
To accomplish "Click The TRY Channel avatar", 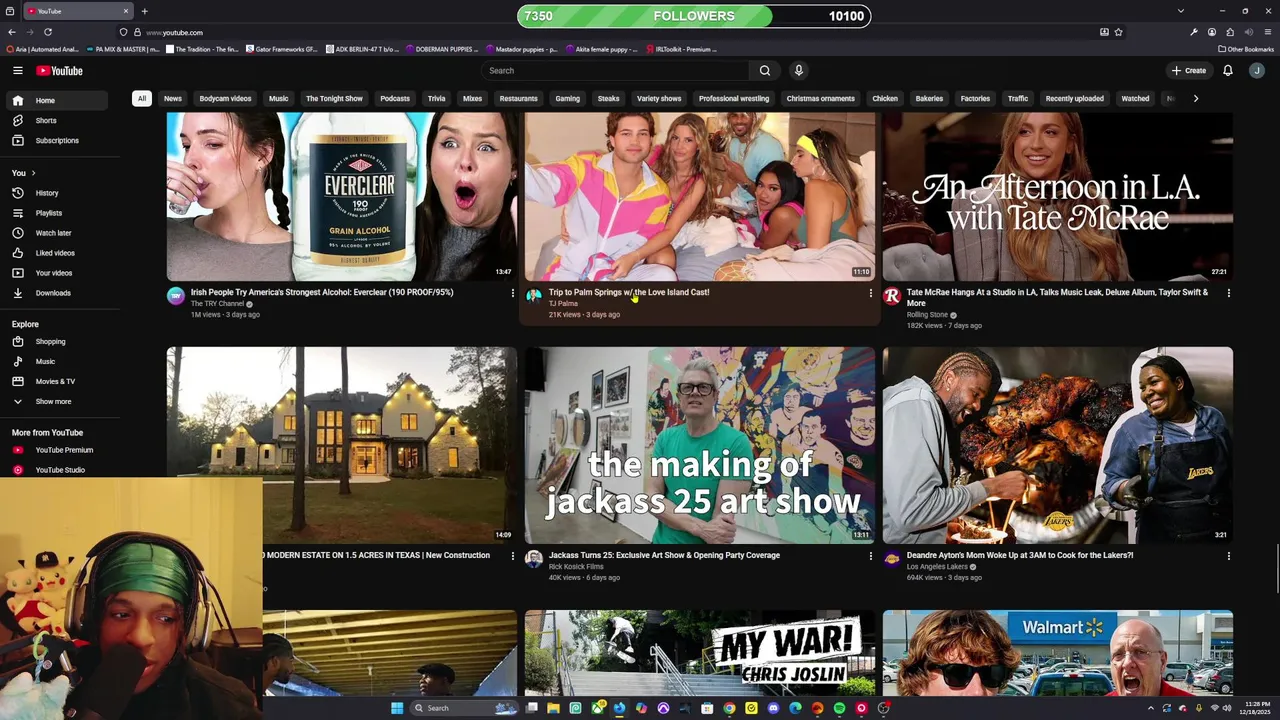I will [176, 297].
